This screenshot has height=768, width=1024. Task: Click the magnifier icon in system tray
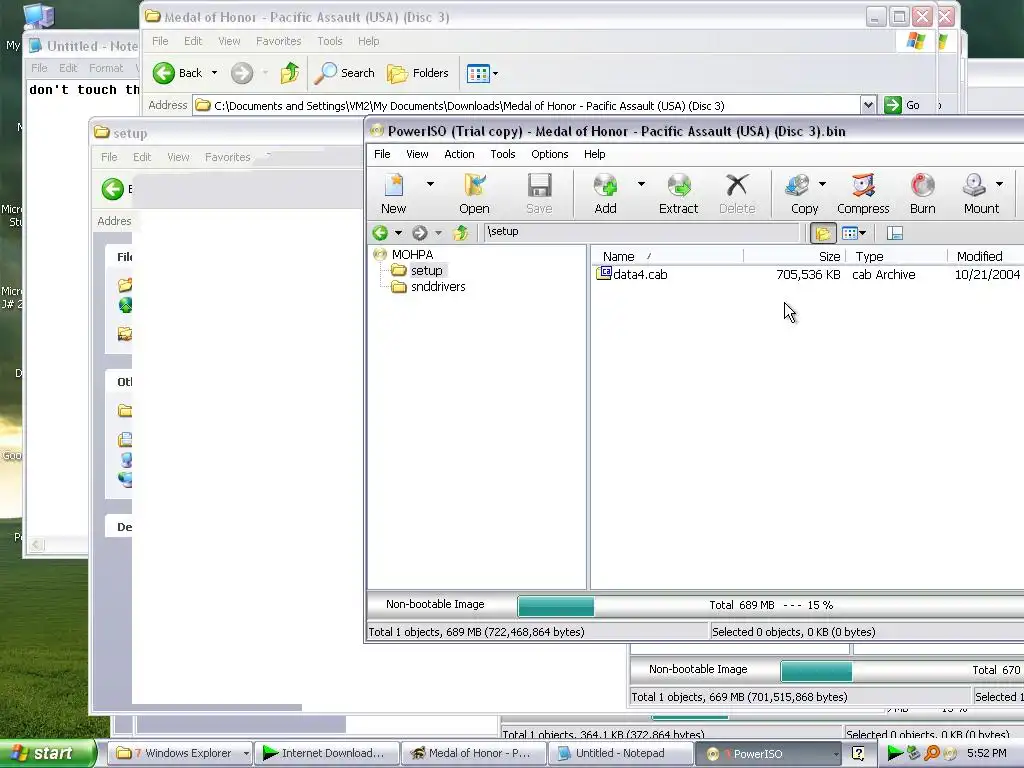[x=932, y=754]
